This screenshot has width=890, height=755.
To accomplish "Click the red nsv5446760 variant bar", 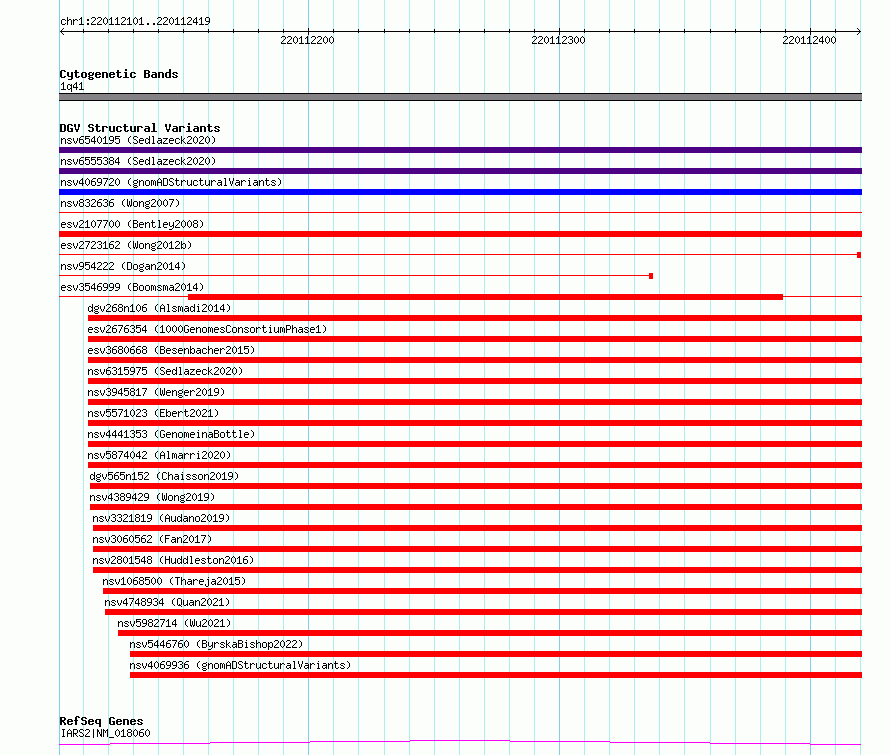I will [x=496, y=654].
